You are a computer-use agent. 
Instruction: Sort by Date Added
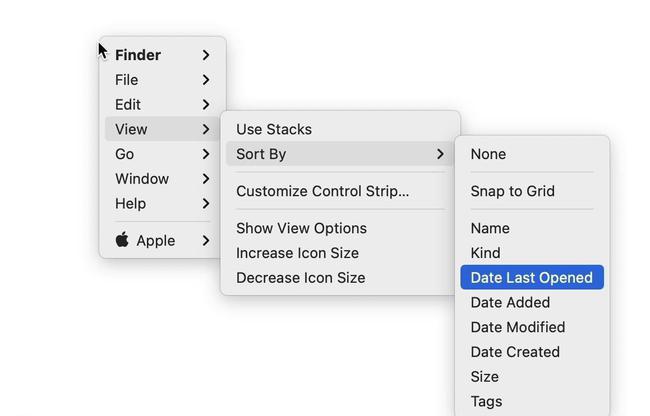click(510, 302)
